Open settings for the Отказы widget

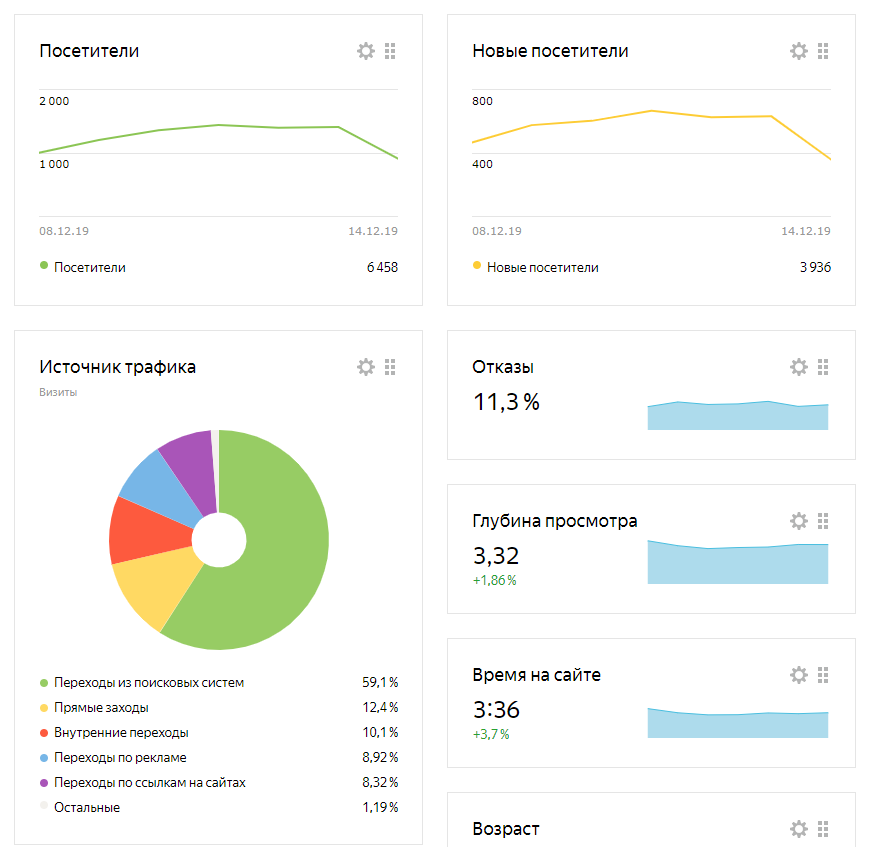pos(799,367)
